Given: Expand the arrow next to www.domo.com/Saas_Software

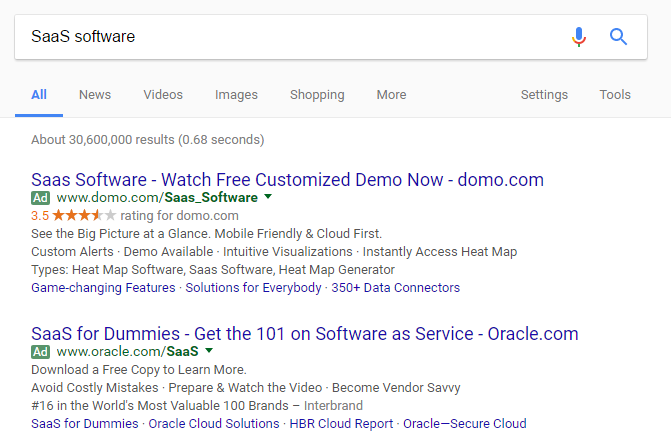Looking at the screenshot, I should coord(268,198).
